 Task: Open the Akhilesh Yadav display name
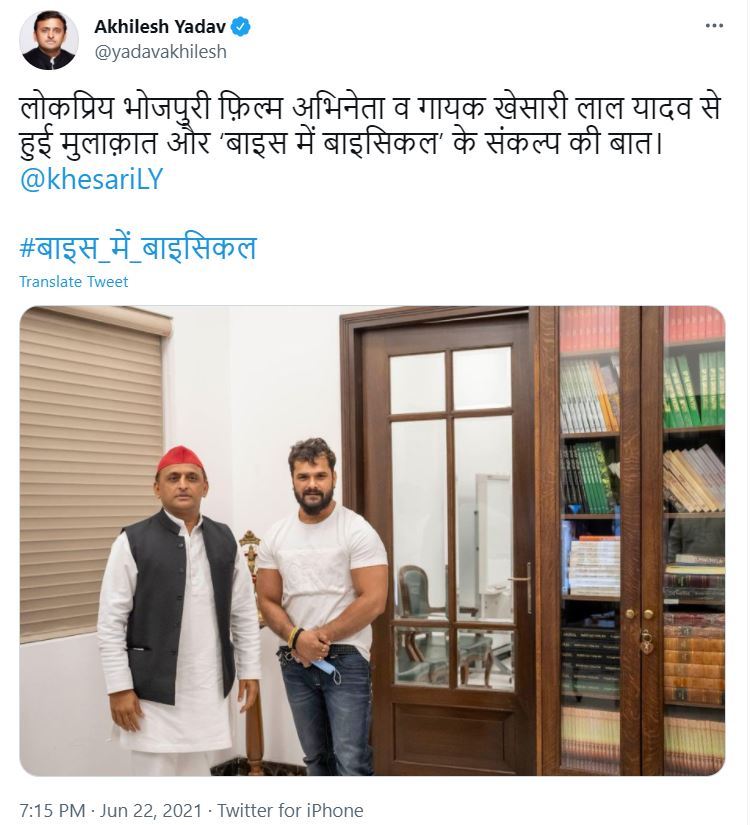point(160,26)
